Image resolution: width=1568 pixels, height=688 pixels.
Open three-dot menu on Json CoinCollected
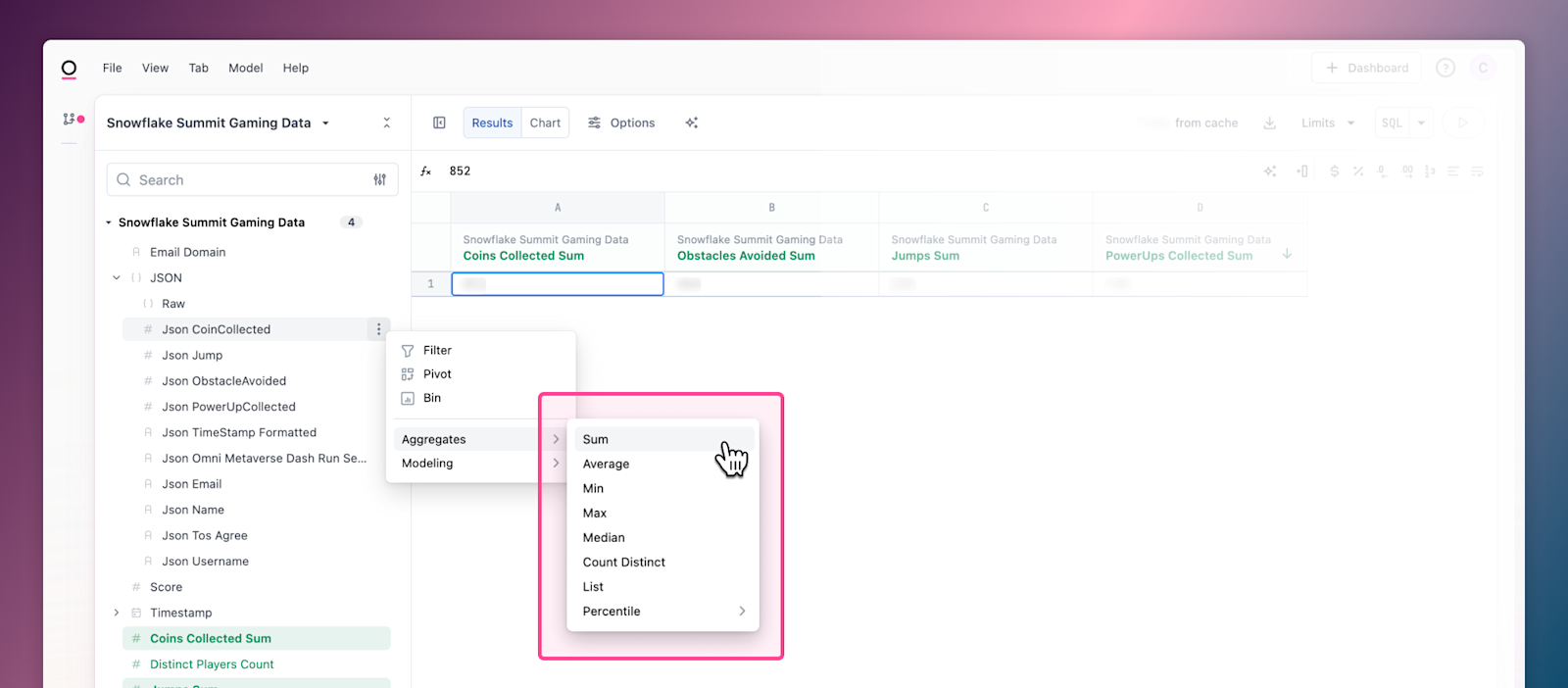tap(378, 329)
